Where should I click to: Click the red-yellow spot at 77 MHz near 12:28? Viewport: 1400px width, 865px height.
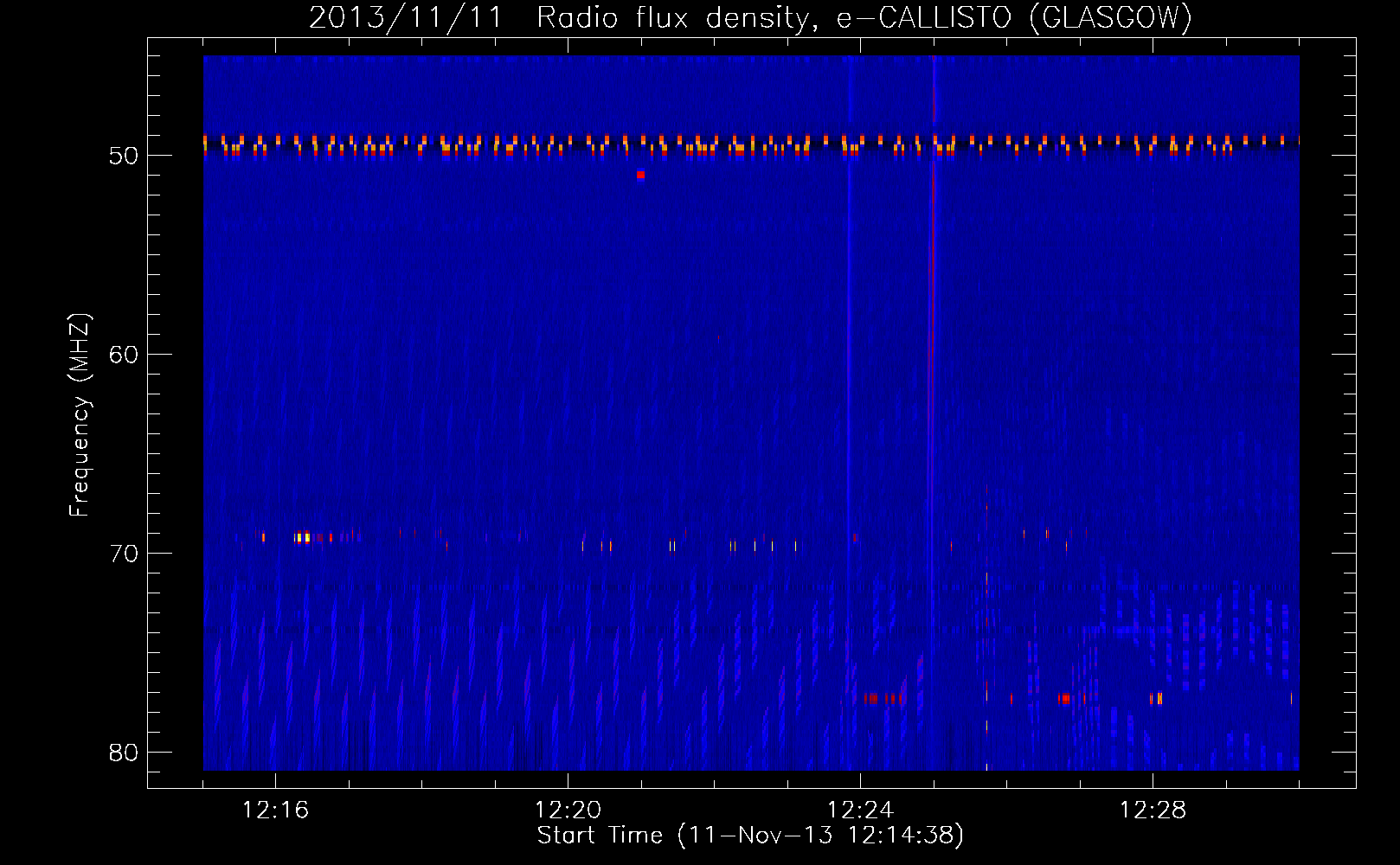pos(1157,698)
